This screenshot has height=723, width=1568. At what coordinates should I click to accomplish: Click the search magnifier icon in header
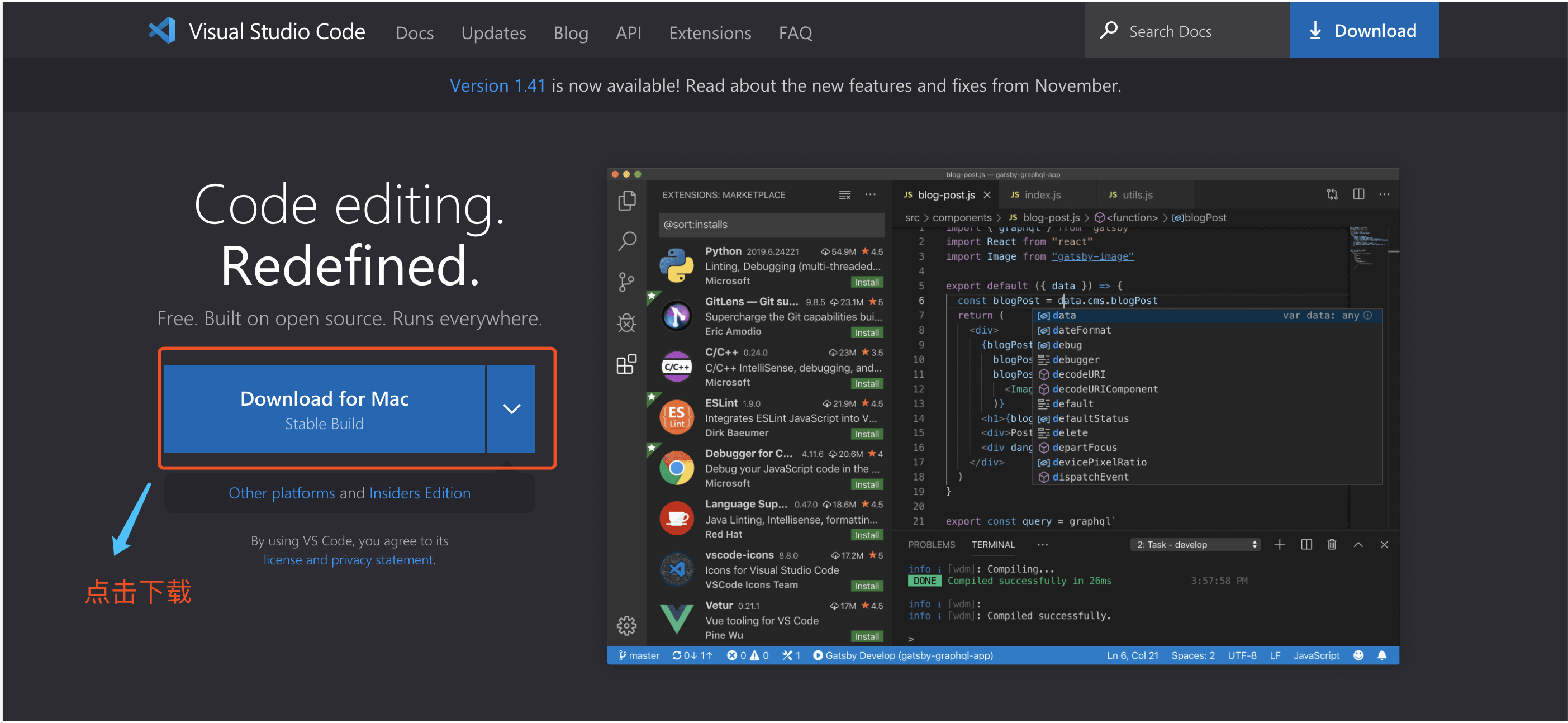(x=1108, y=30)
